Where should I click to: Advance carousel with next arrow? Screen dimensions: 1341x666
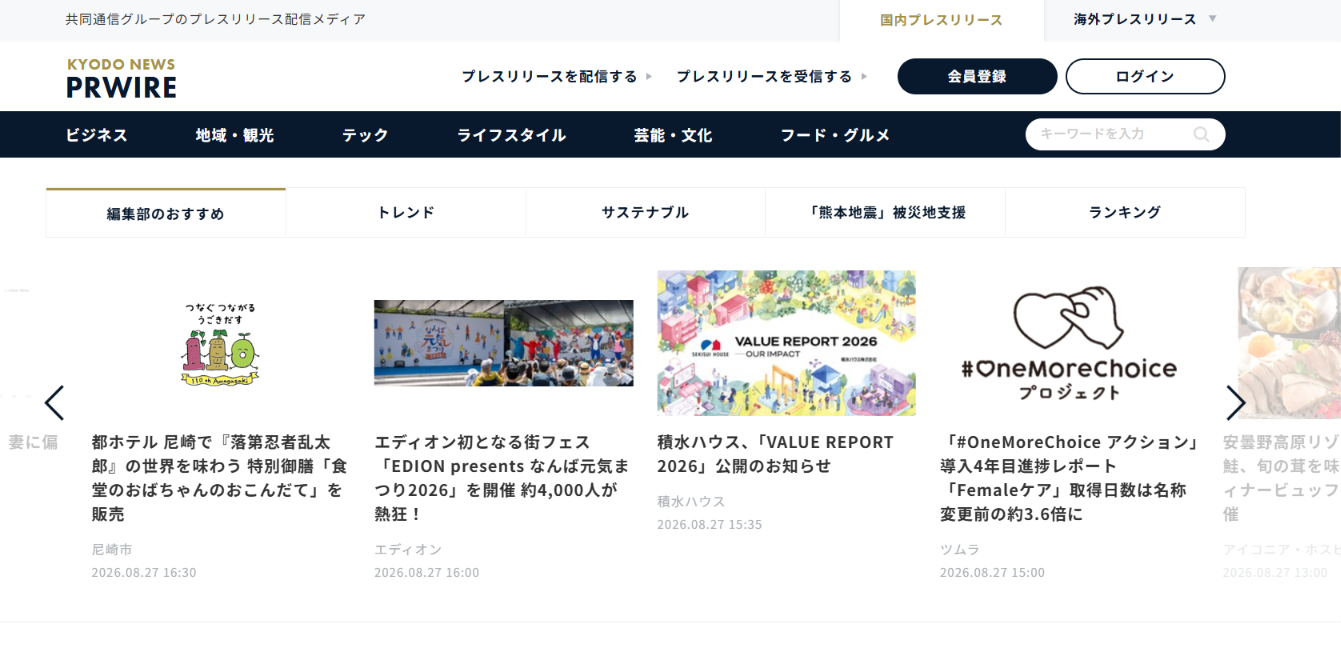click(1236, 403)
